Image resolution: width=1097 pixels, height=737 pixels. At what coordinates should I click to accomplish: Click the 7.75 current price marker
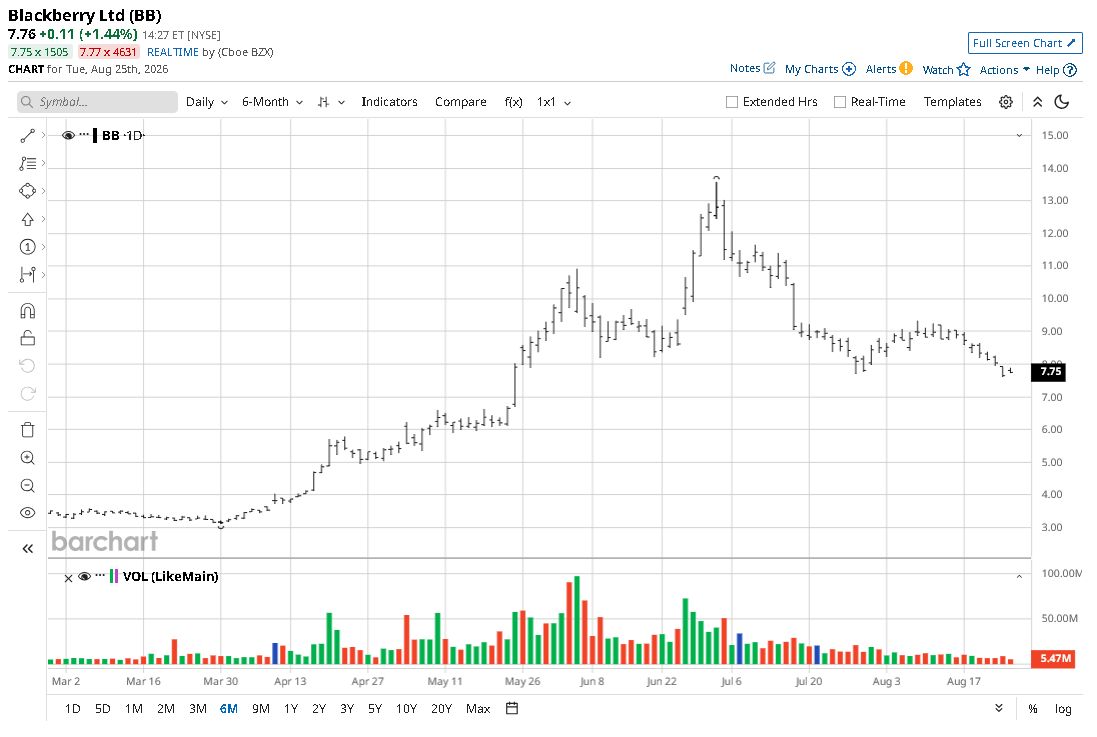[x=1049, y=372]
